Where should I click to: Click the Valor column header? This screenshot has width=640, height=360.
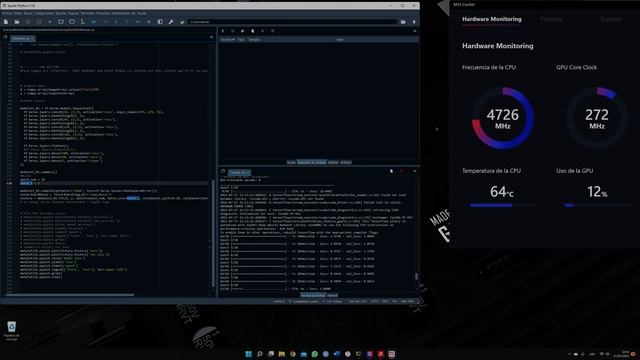click(340, 40)
